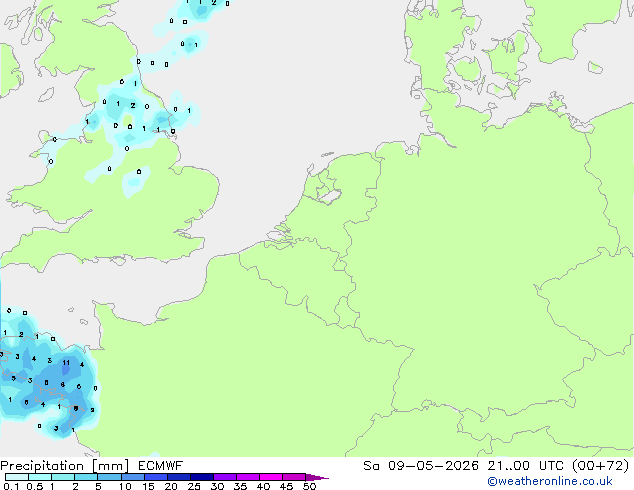Click the legend label '25'
Viewport: 634px width, 490px height.
194,486
